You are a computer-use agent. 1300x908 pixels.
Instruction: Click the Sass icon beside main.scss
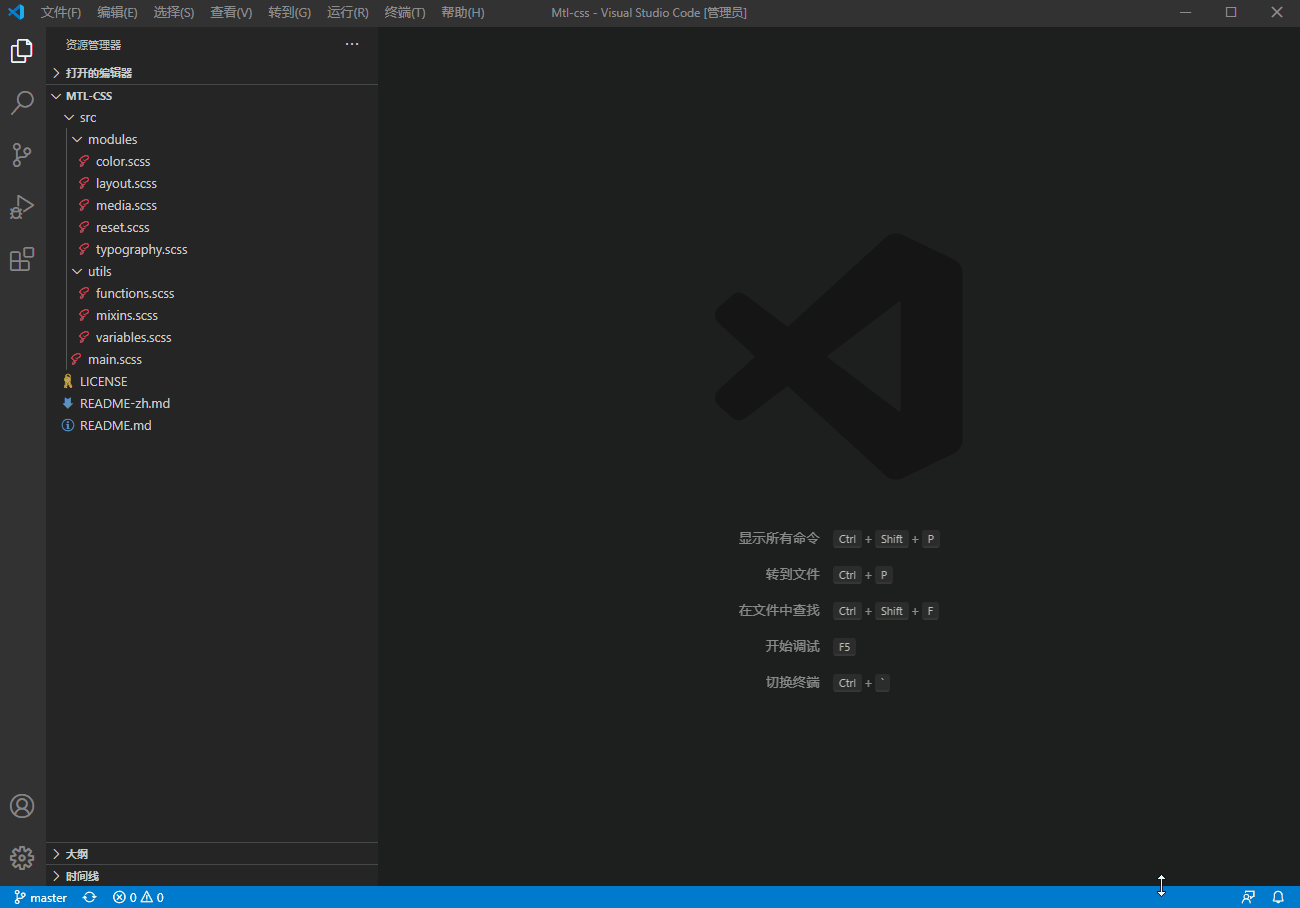(x=76, y=359)
